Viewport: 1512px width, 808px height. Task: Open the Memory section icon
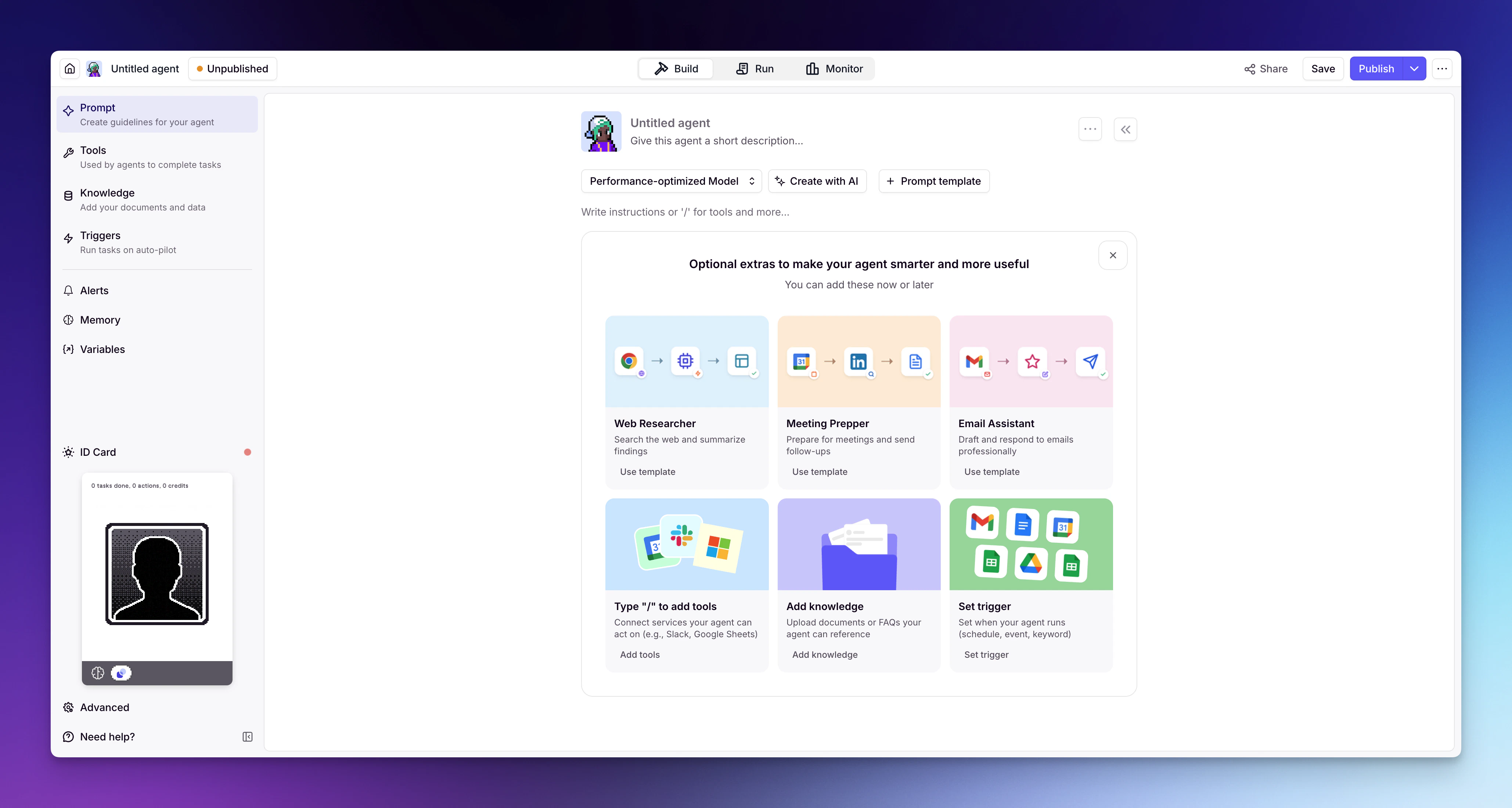[x=69, y=320]
